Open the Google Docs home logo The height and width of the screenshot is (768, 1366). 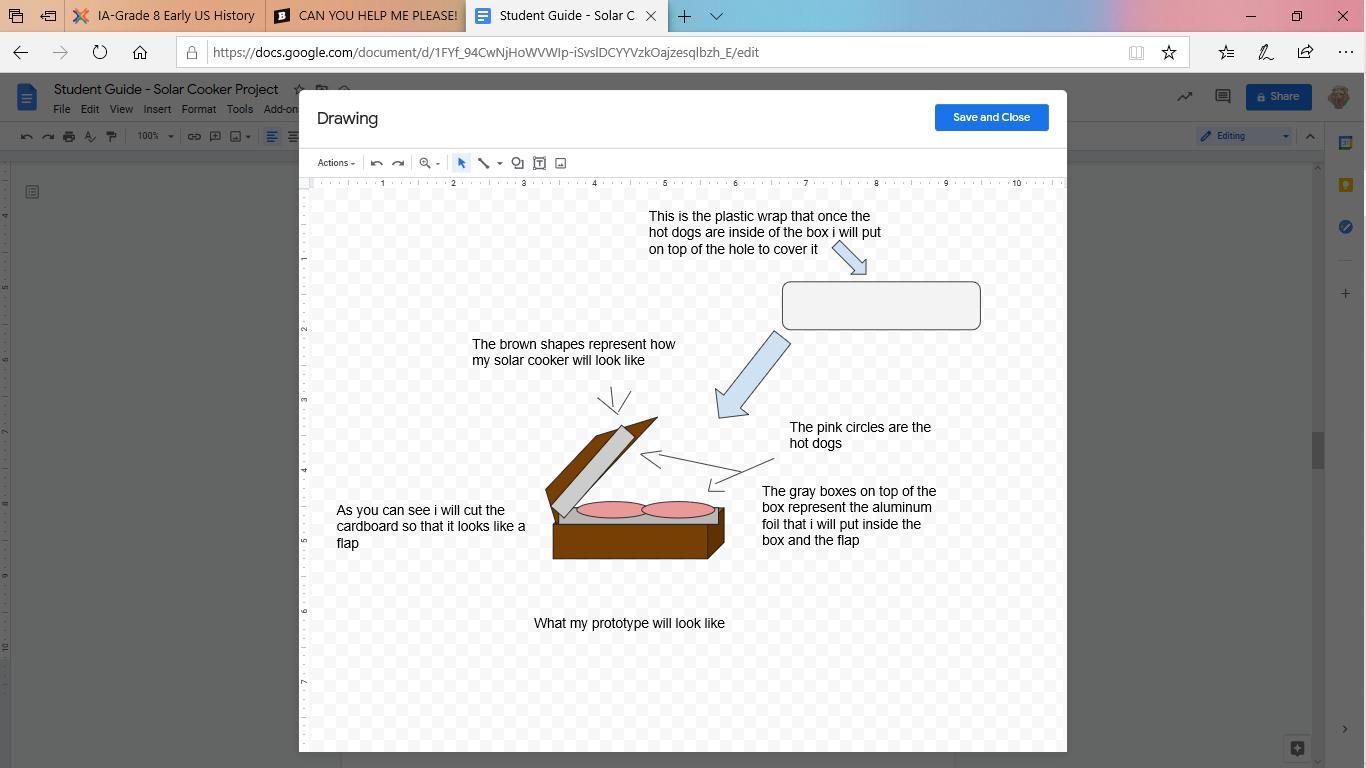pos(27,97)
